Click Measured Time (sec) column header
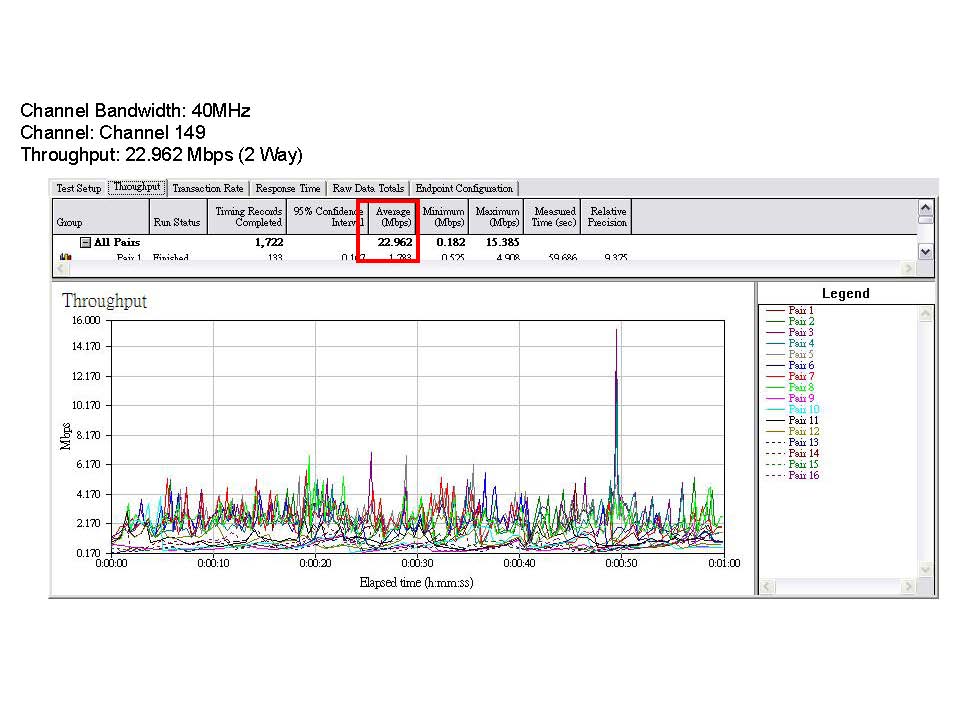The image size is (958, 719). coord(552,216)
